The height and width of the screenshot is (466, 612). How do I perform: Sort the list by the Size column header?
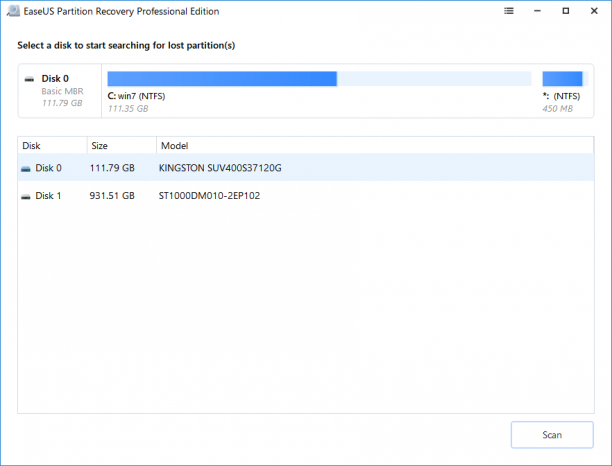(x=122, y=146)
